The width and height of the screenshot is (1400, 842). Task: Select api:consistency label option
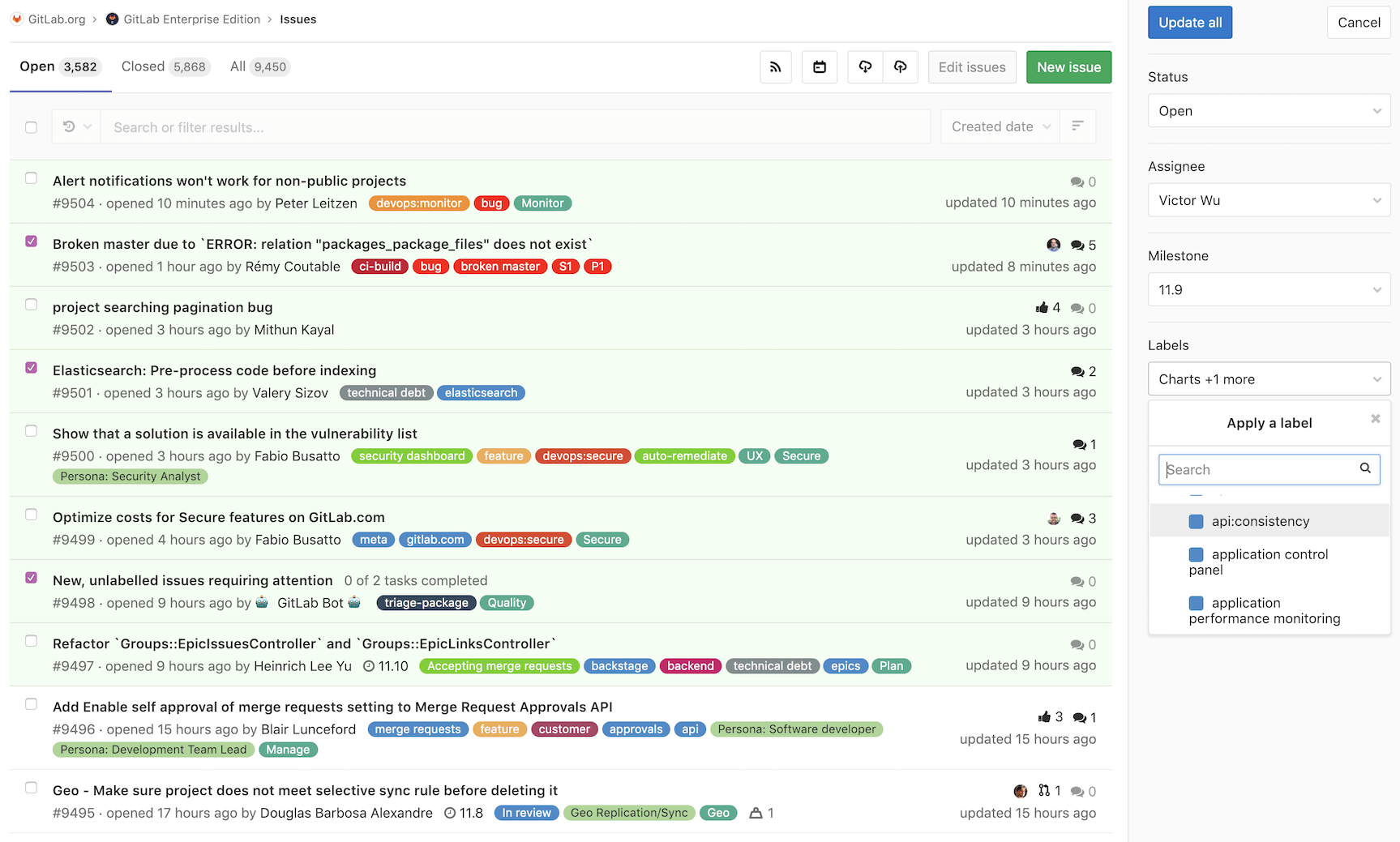(1269, 521)
